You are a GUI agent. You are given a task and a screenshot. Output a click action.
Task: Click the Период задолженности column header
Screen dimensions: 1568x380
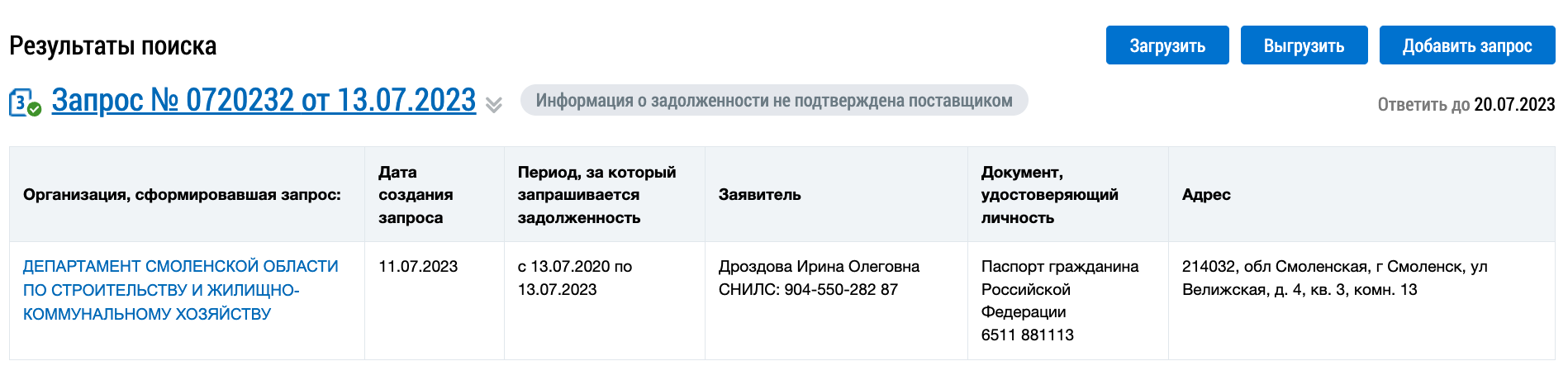click(x=596, y=195)
